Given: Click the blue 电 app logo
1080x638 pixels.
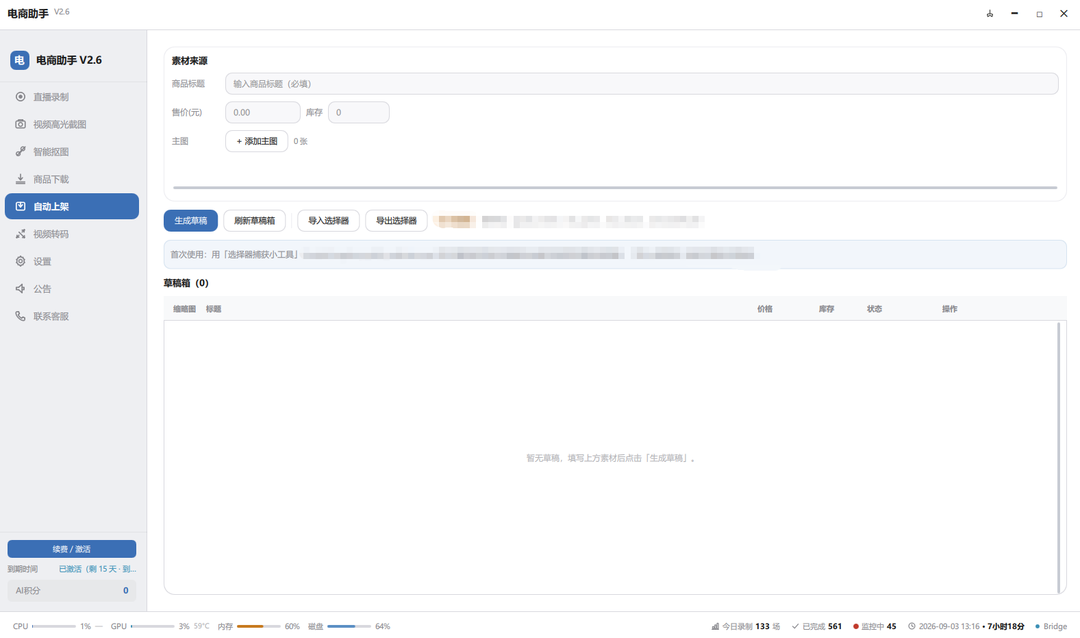Looking at the screenshot, I should pos(19,60).
